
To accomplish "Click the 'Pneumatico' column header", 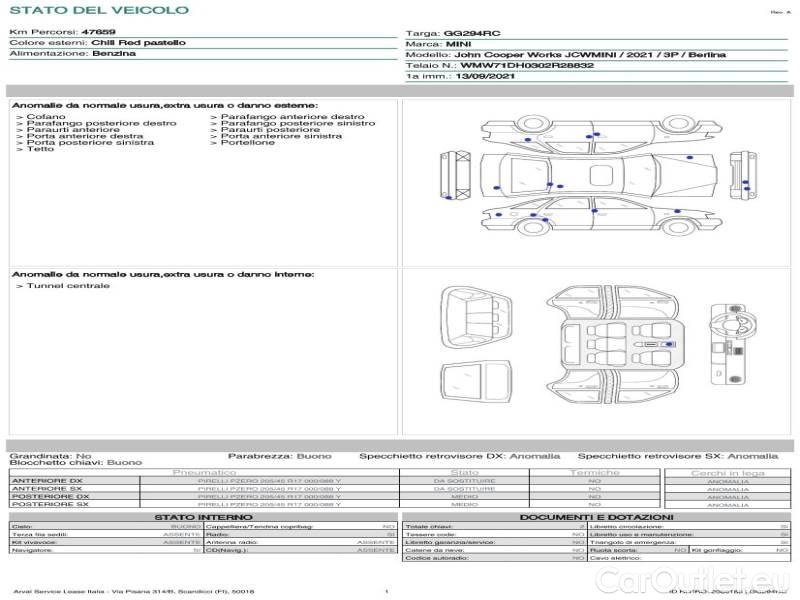I will [204, 472].
